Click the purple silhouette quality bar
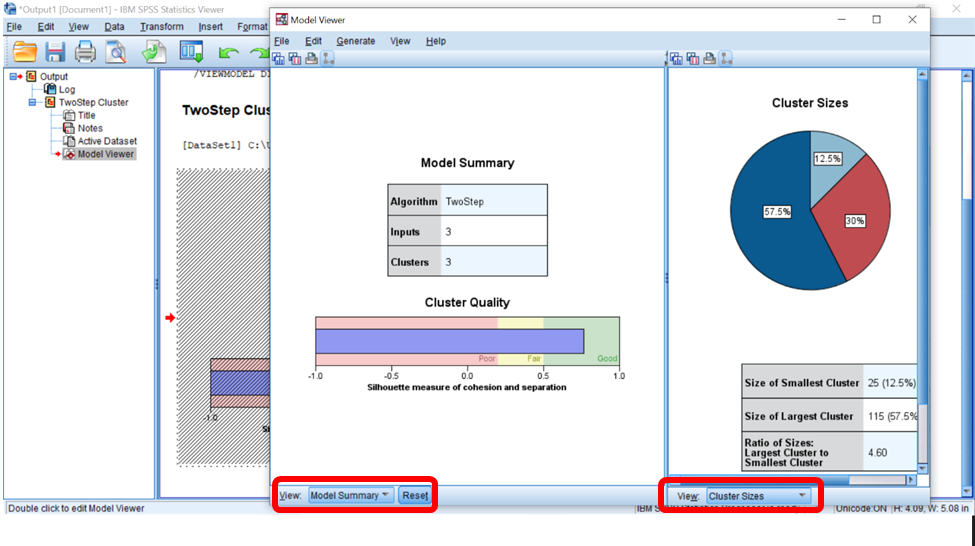975x546 pixels. point(450,341)
